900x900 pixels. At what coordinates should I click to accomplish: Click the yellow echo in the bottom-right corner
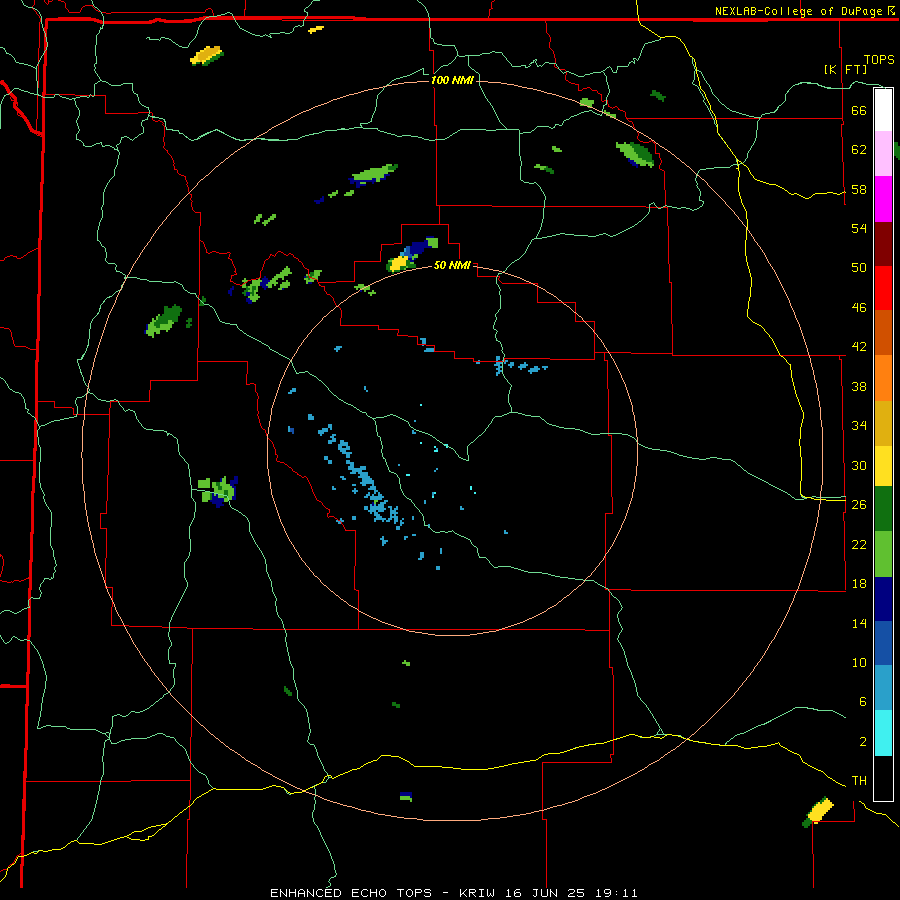820,811
